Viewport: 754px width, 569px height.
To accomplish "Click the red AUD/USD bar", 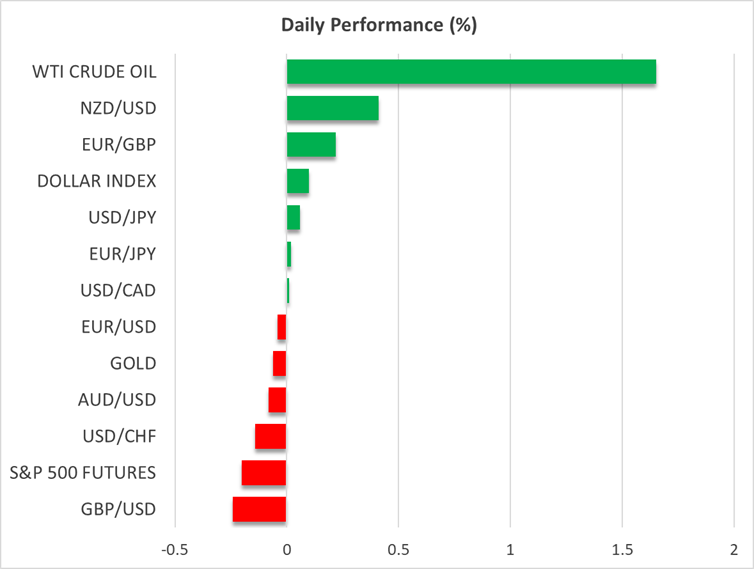I will 277,400.
